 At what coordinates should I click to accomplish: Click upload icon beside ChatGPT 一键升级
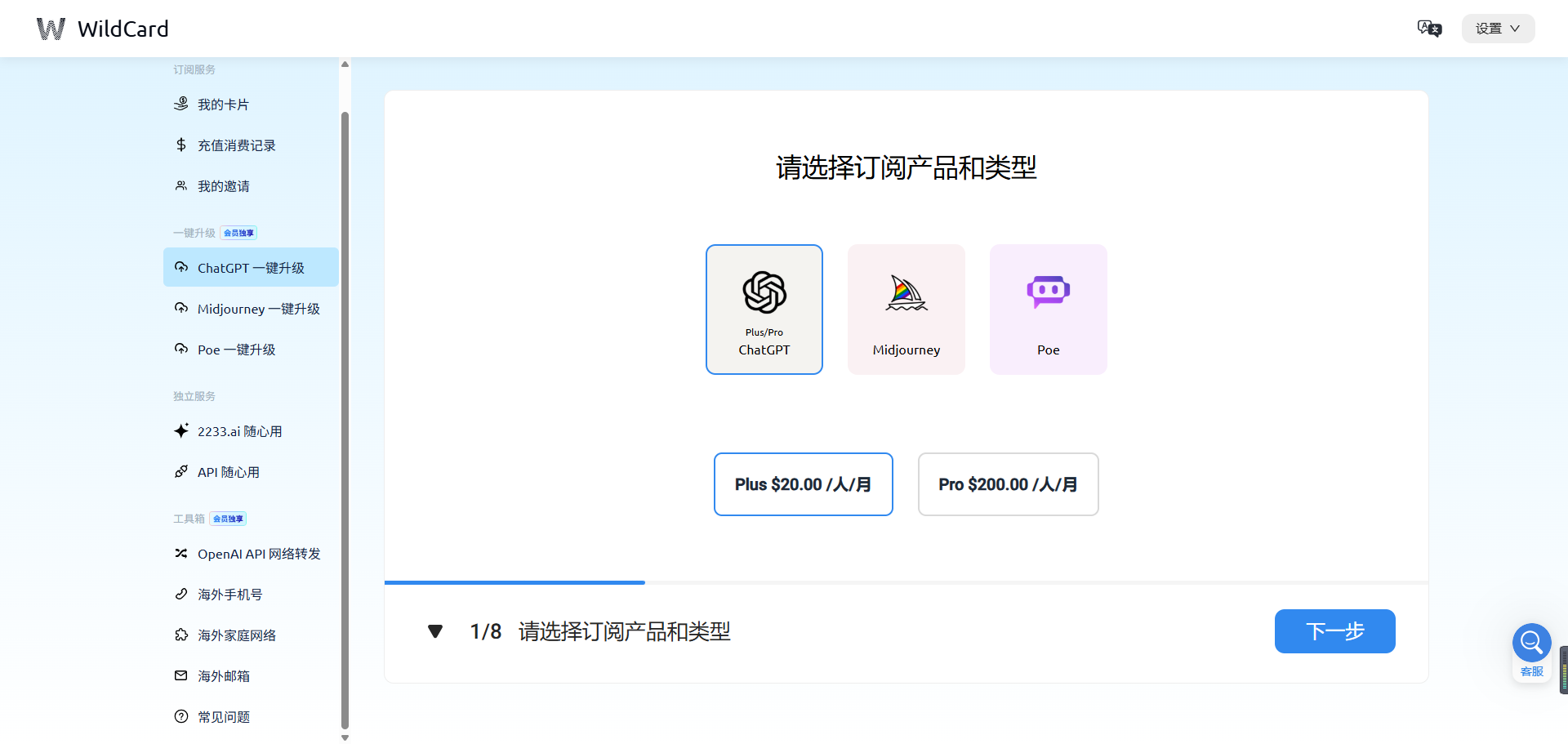[x=181, y=267]
